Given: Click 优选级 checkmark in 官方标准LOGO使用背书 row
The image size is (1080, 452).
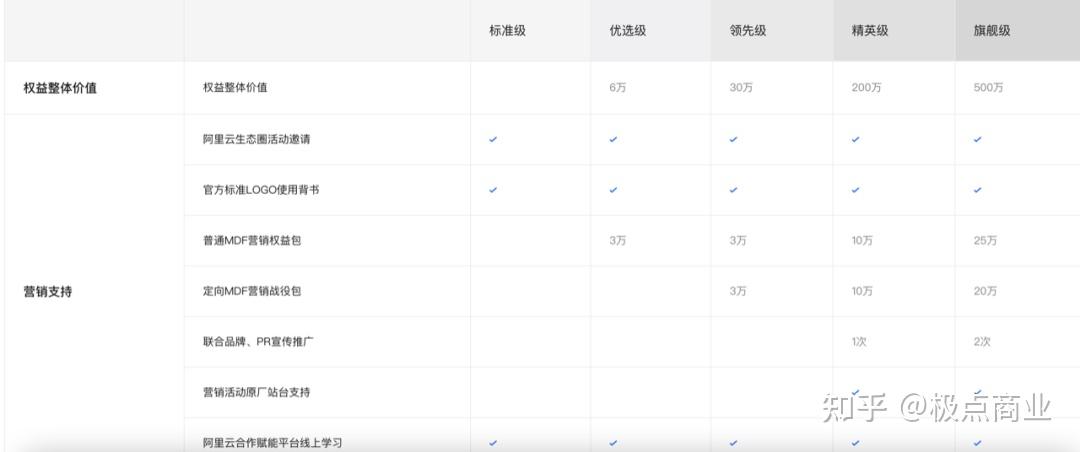Looking at the screenshot, I should (613, 190).
